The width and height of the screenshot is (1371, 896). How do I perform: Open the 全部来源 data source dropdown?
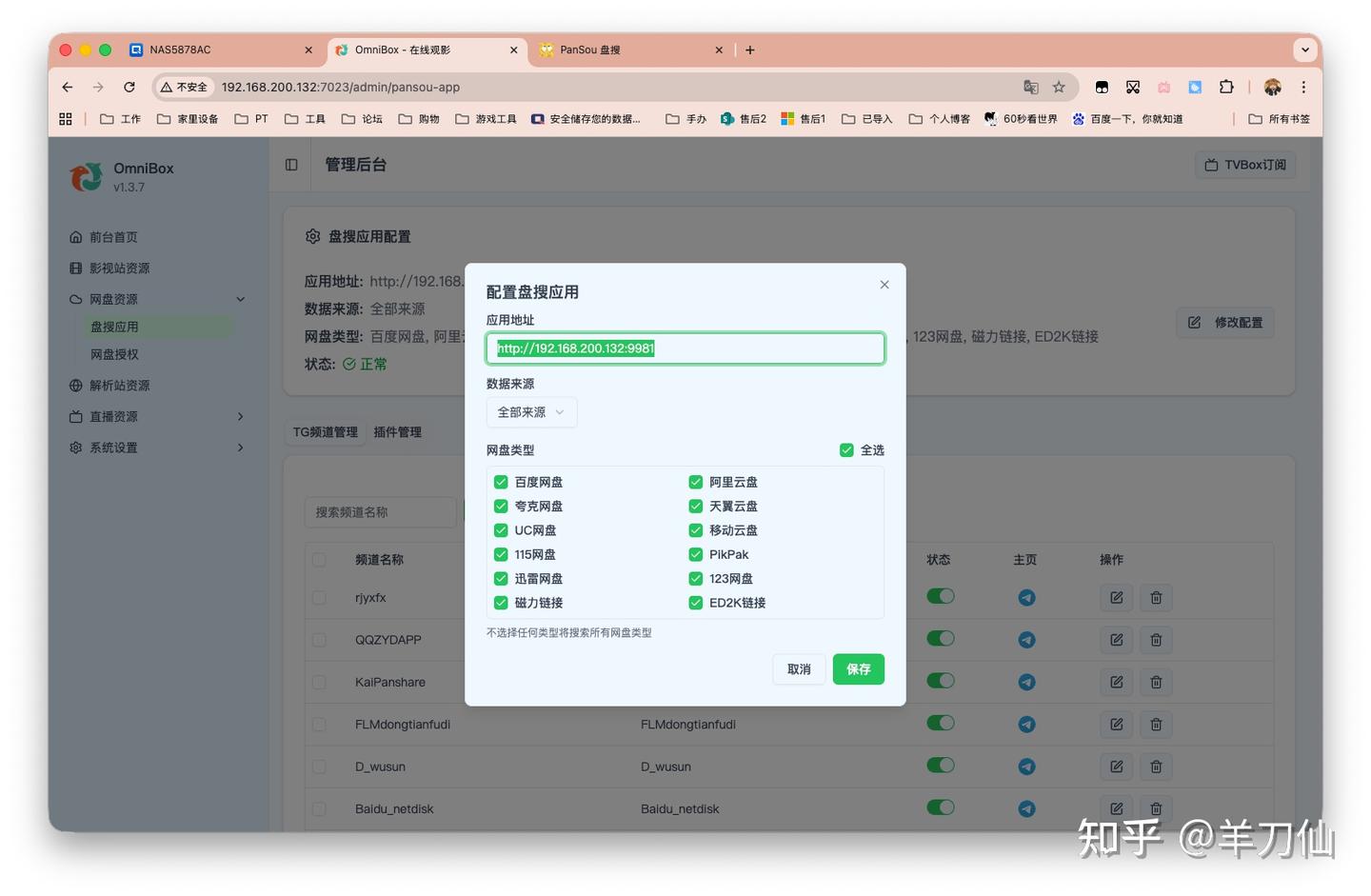click(x=531, y=412)
